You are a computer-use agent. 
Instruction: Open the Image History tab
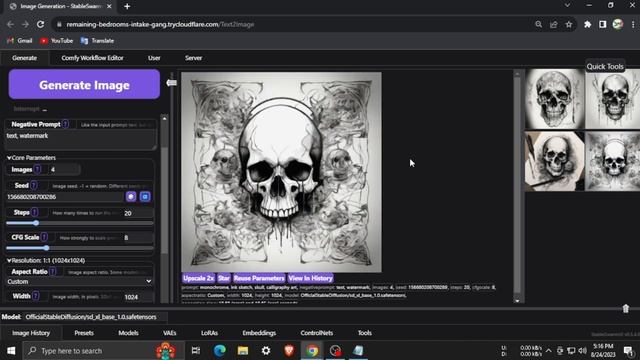(31, 333)
